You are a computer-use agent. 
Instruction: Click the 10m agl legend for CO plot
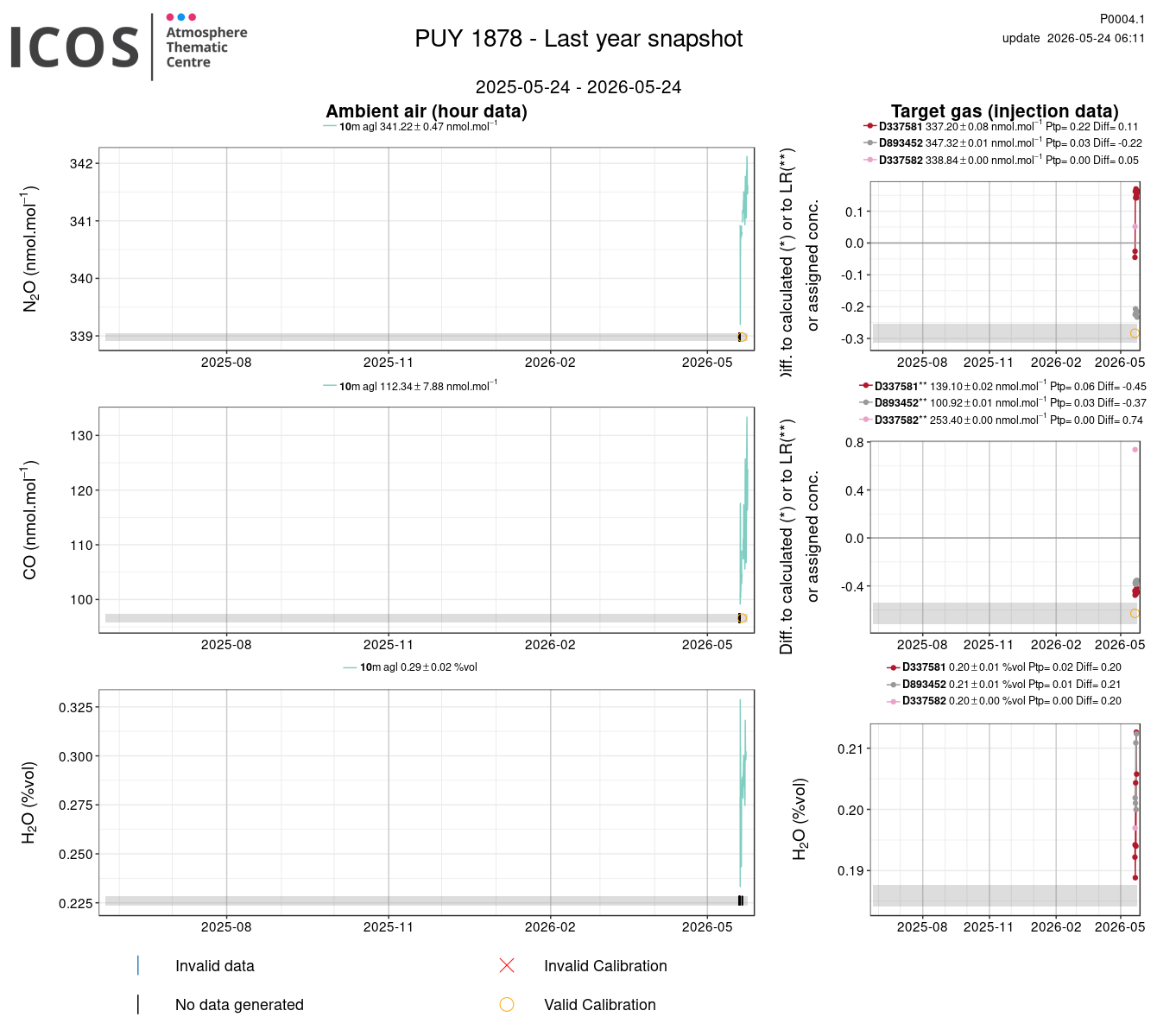[410, 386]
